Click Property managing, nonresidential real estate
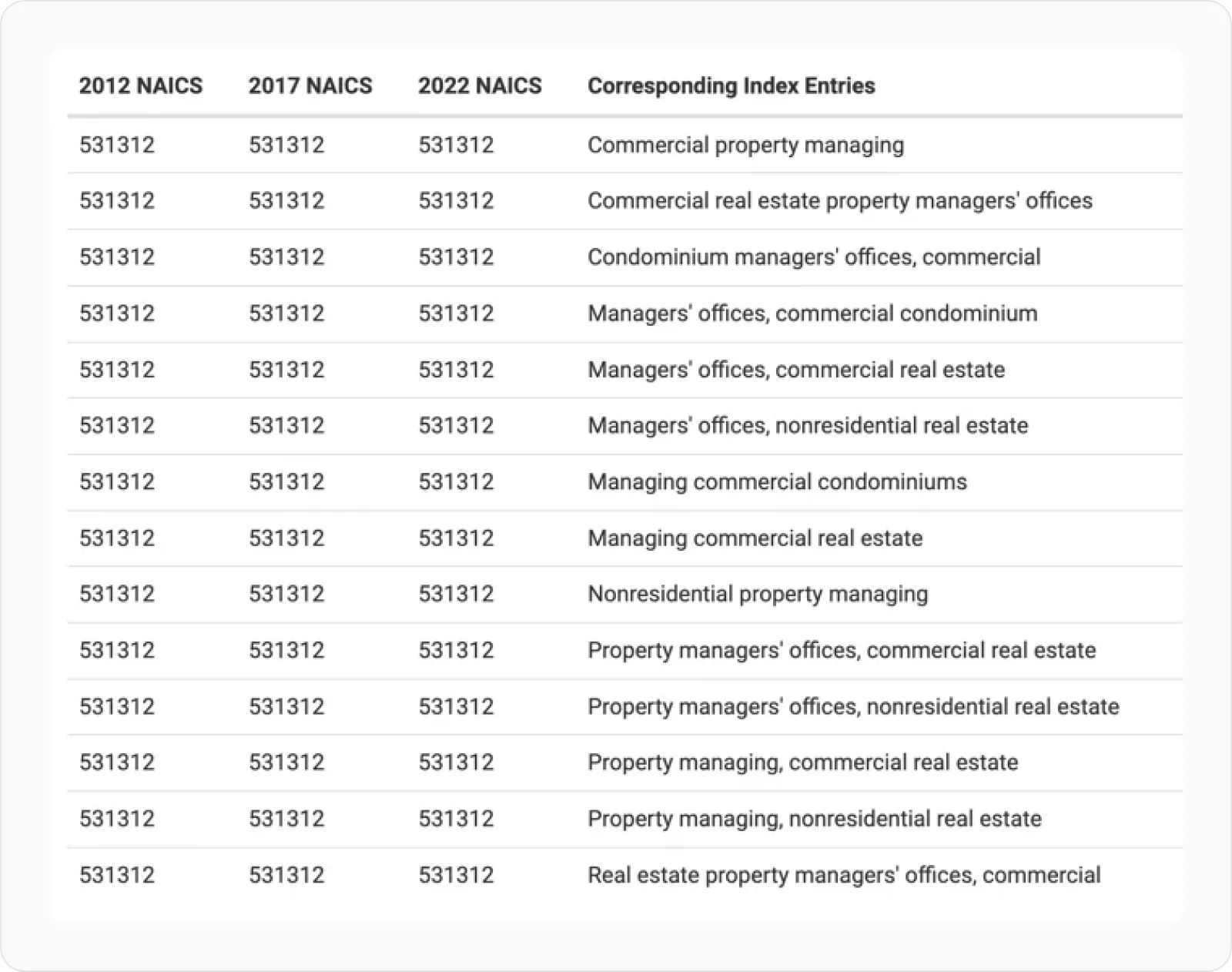Viewport: 1232px width, 972px height. click(x=814, y=819)
